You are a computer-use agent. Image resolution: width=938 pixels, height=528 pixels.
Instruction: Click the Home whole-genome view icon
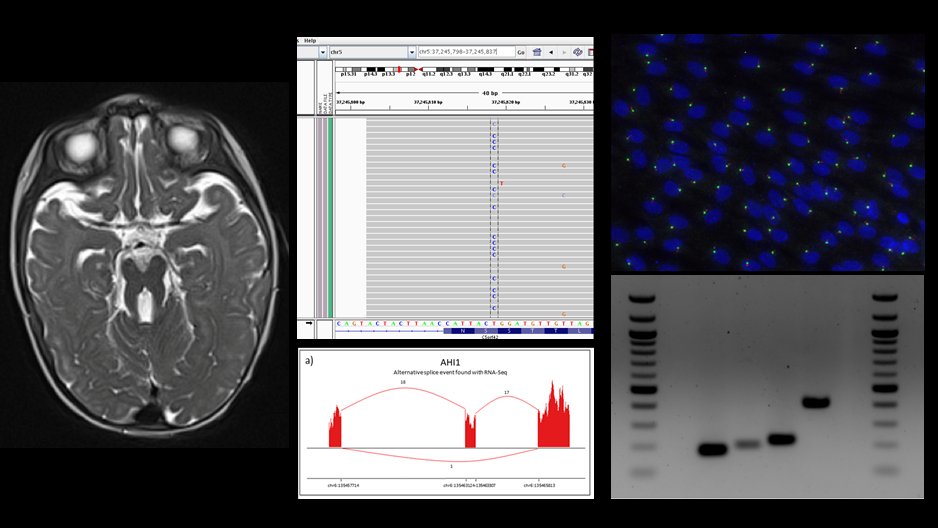pos(537,53)
